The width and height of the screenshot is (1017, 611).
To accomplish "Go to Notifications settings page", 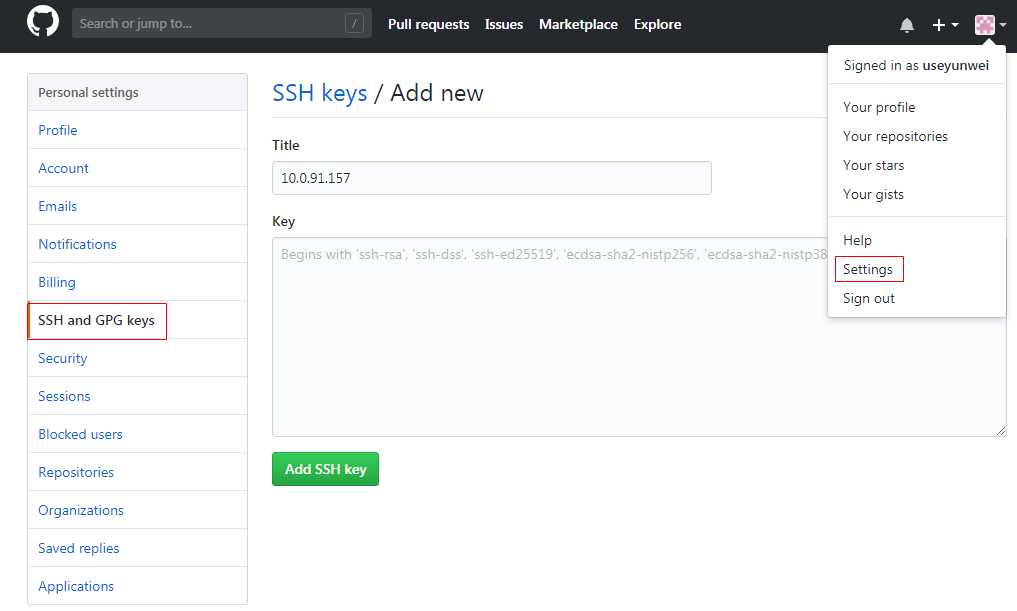I will (138, 245).
